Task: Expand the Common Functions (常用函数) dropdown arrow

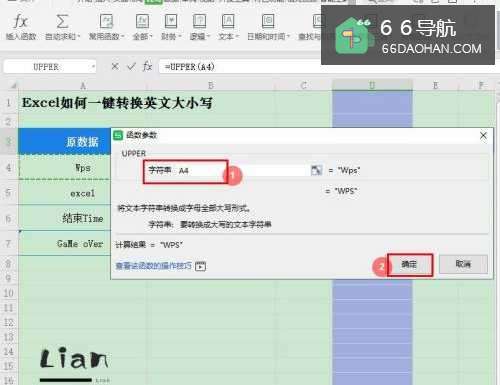Action: point(122,36)
